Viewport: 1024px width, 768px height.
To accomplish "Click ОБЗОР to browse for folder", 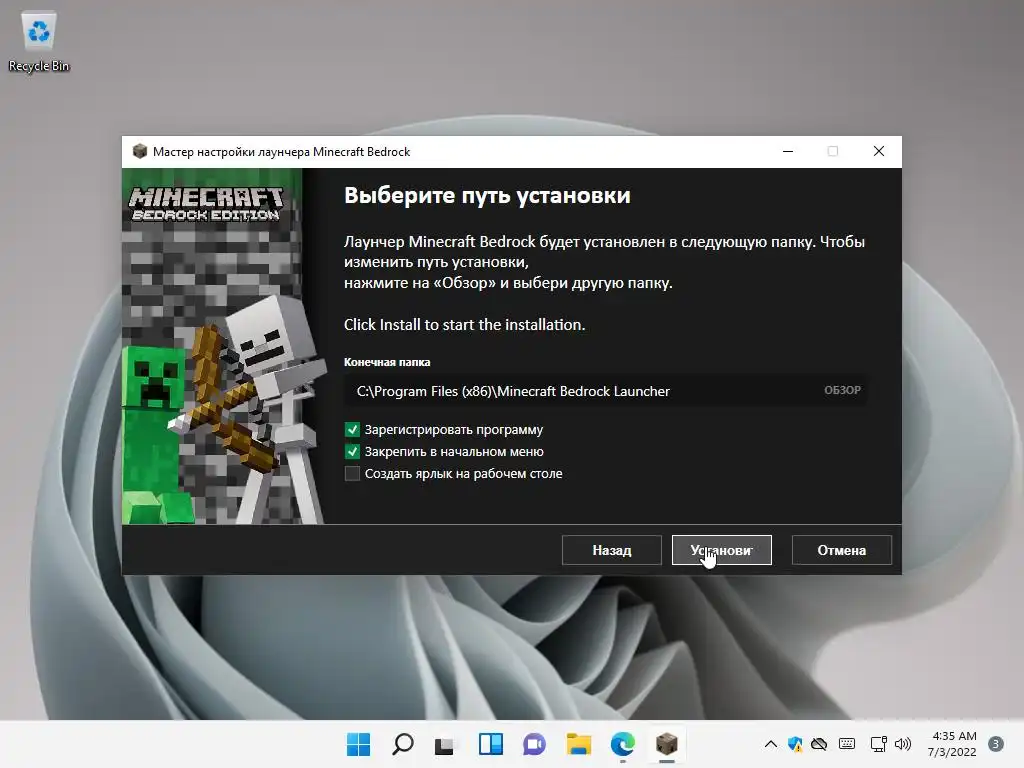I will (x=842, y=391).
